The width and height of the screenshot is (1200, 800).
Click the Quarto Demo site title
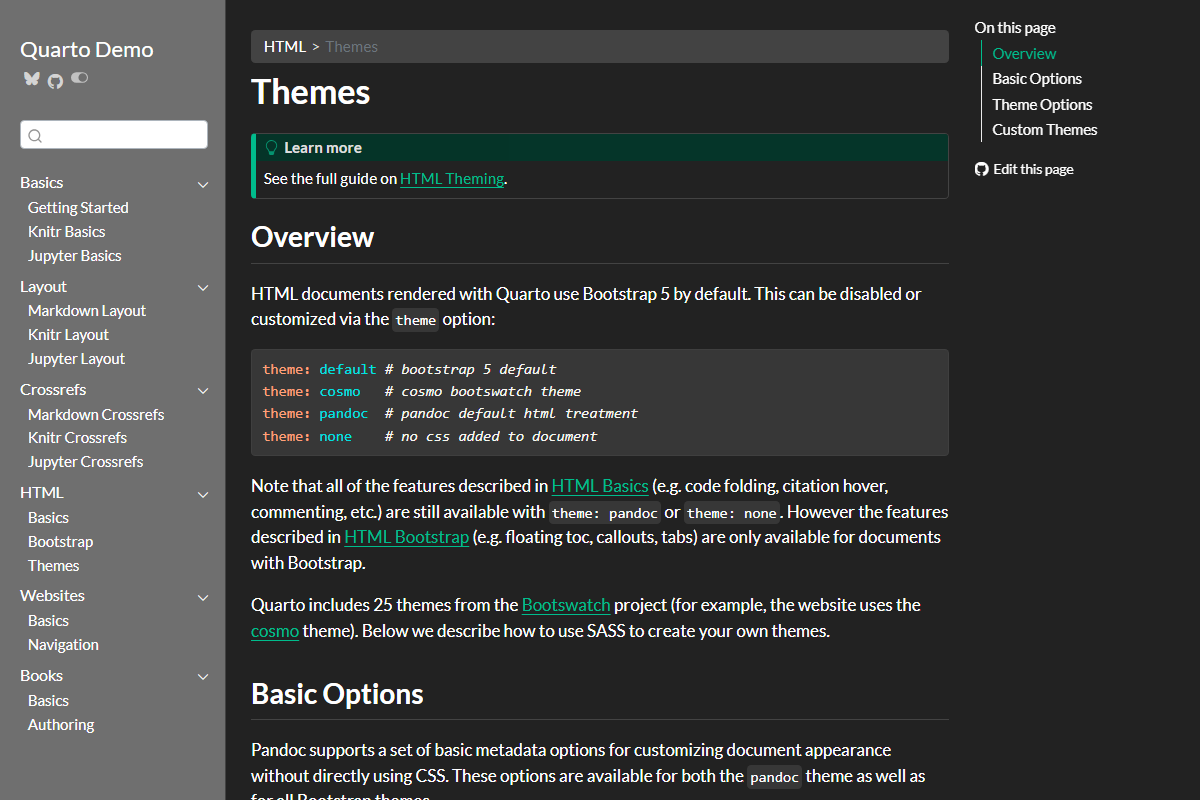(x=86, y=49)
